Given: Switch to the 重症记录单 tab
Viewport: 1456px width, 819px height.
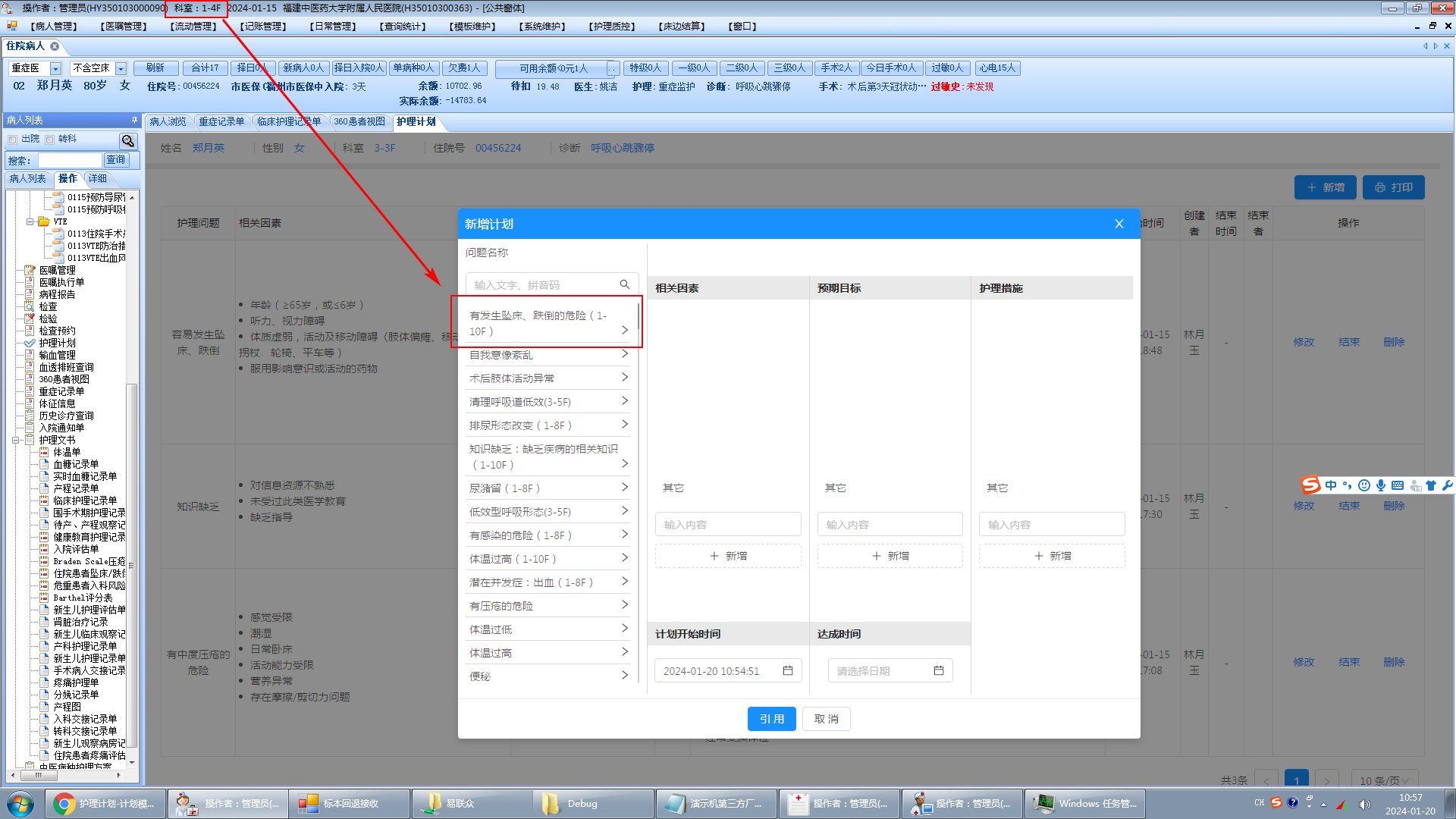Looking at the screenshot, I should click(x=221, y=121).
